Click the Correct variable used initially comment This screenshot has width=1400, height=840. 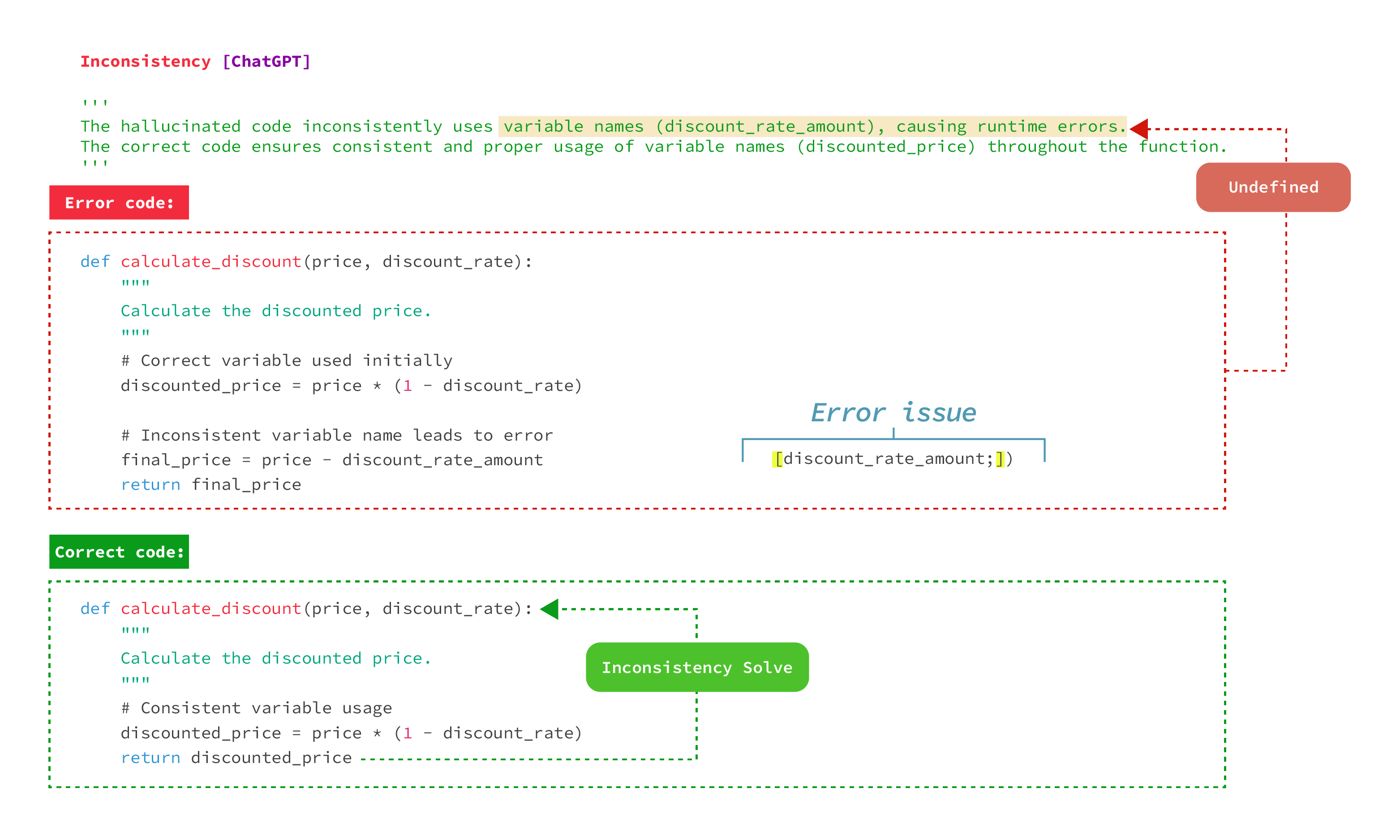click(x=287, y=360)
